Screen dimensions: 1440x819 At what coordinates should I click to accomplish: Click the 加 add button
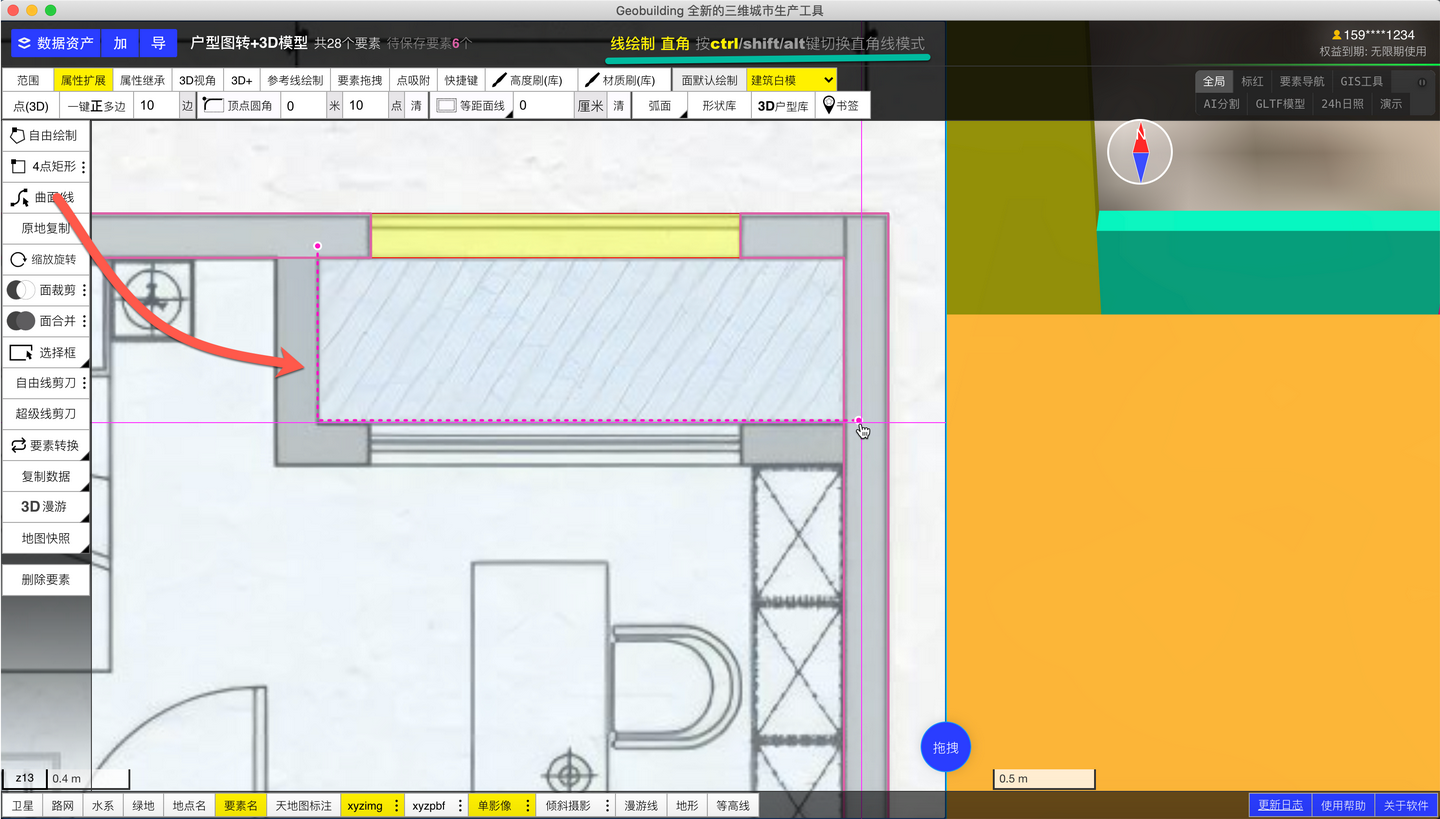tap(120, 43)
